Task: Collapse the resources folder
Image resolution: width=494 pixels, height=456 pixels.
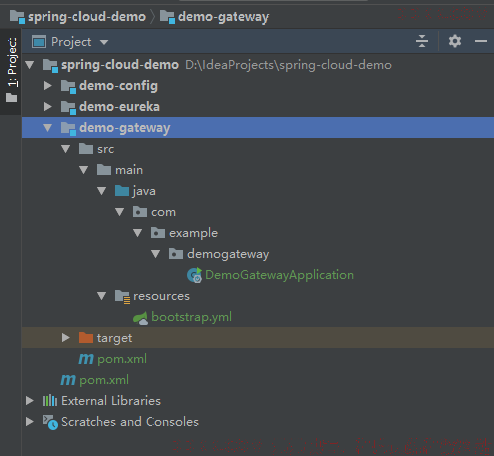Action: click(102, 296)
